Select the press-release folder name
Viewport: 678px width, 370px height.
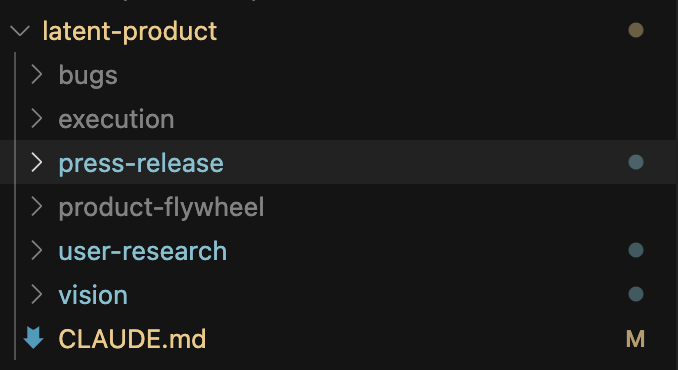click(141, 163)
